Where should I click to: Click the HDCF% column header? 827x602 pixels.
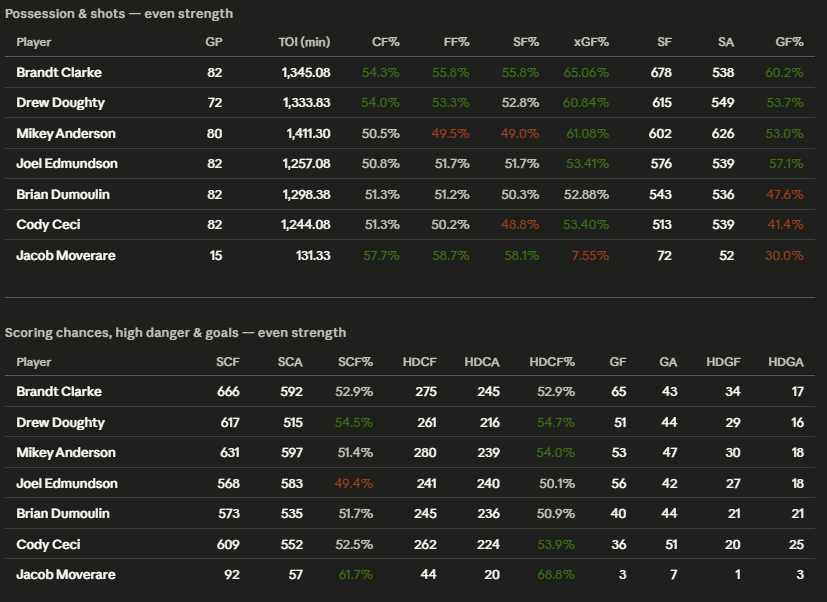point(552,362)
